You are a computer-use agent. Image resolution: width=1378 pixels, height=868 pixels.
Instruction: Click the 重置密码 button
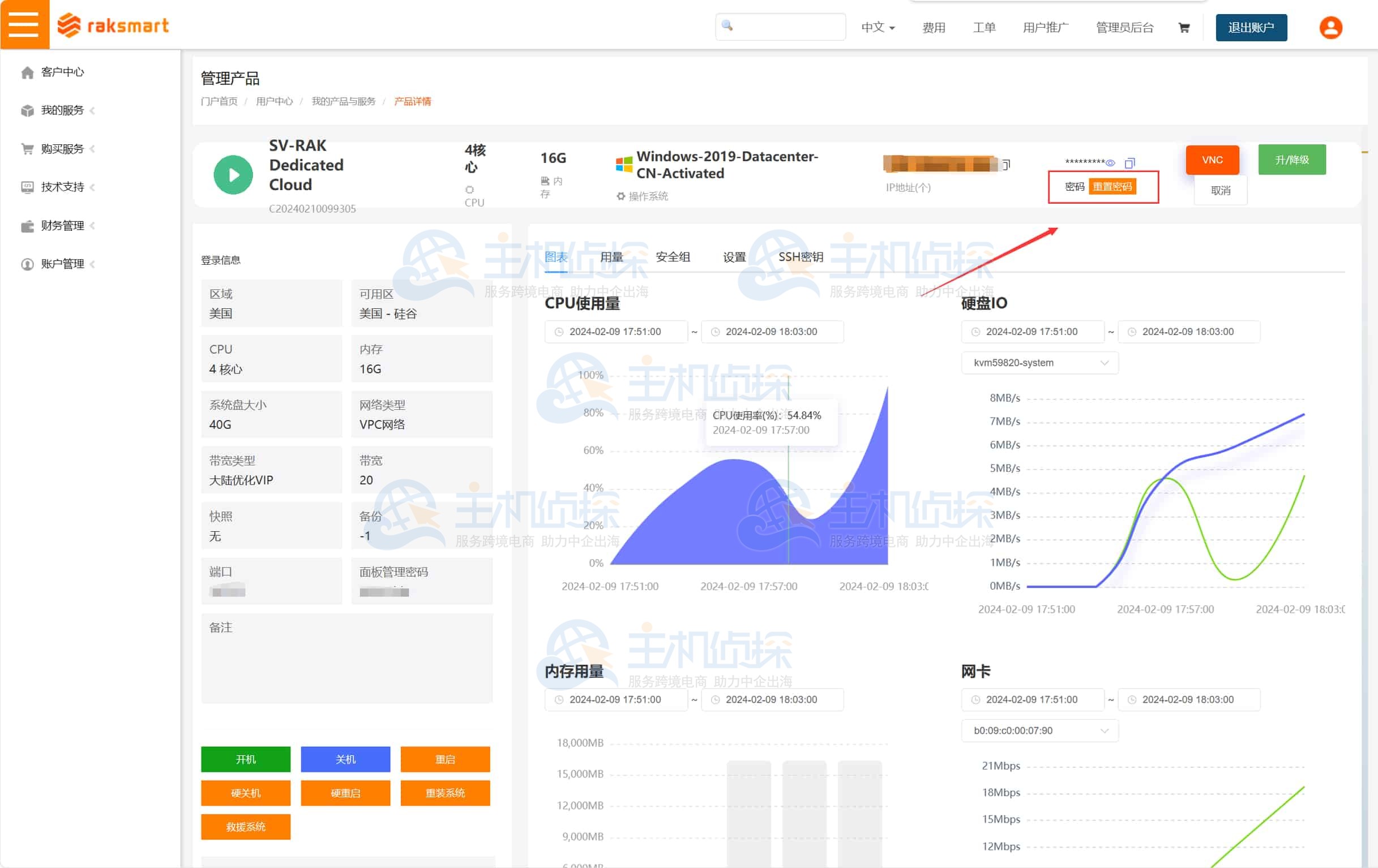1114,186
